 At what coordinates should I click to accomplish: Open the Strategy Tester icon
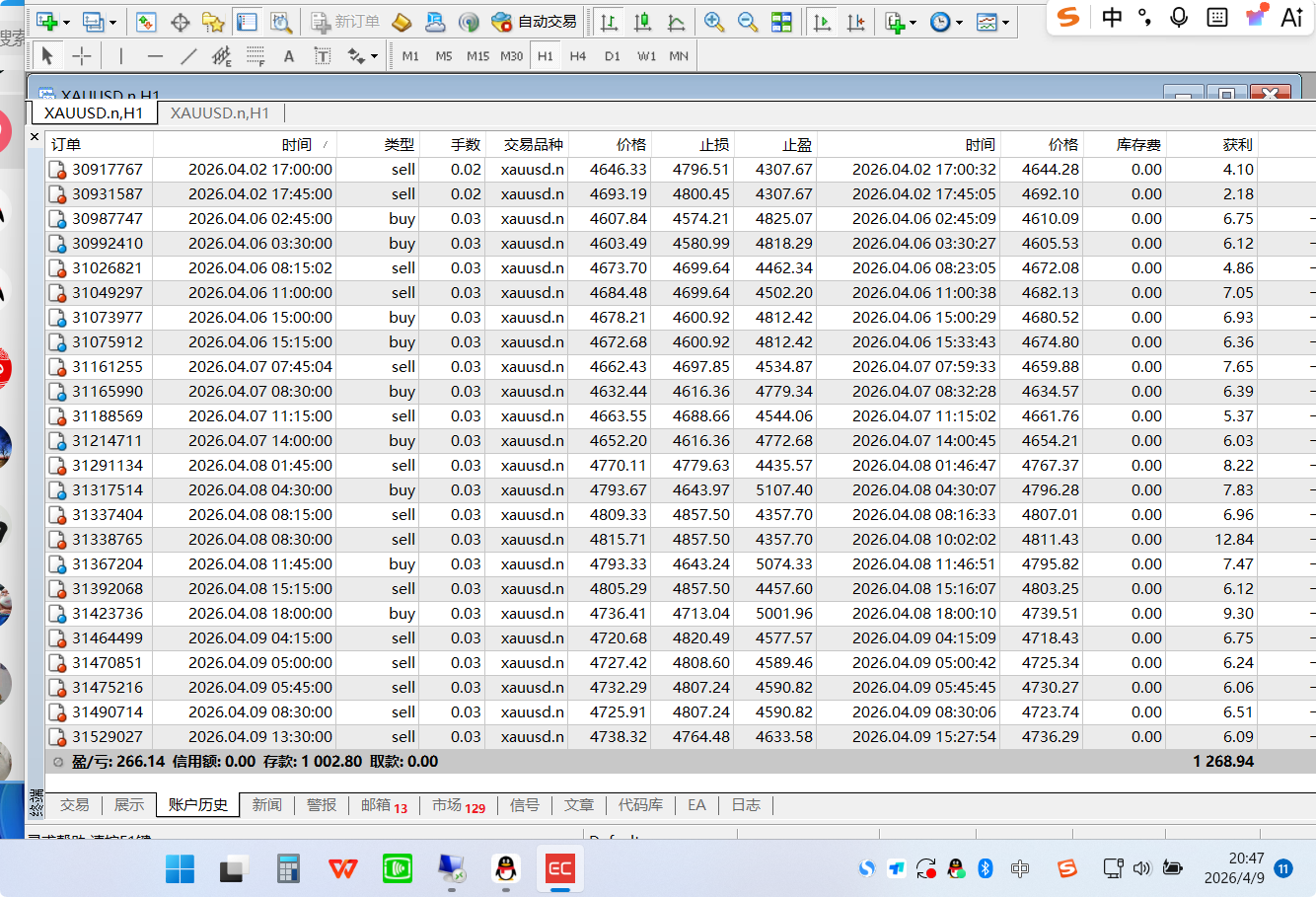coord(280,21)
